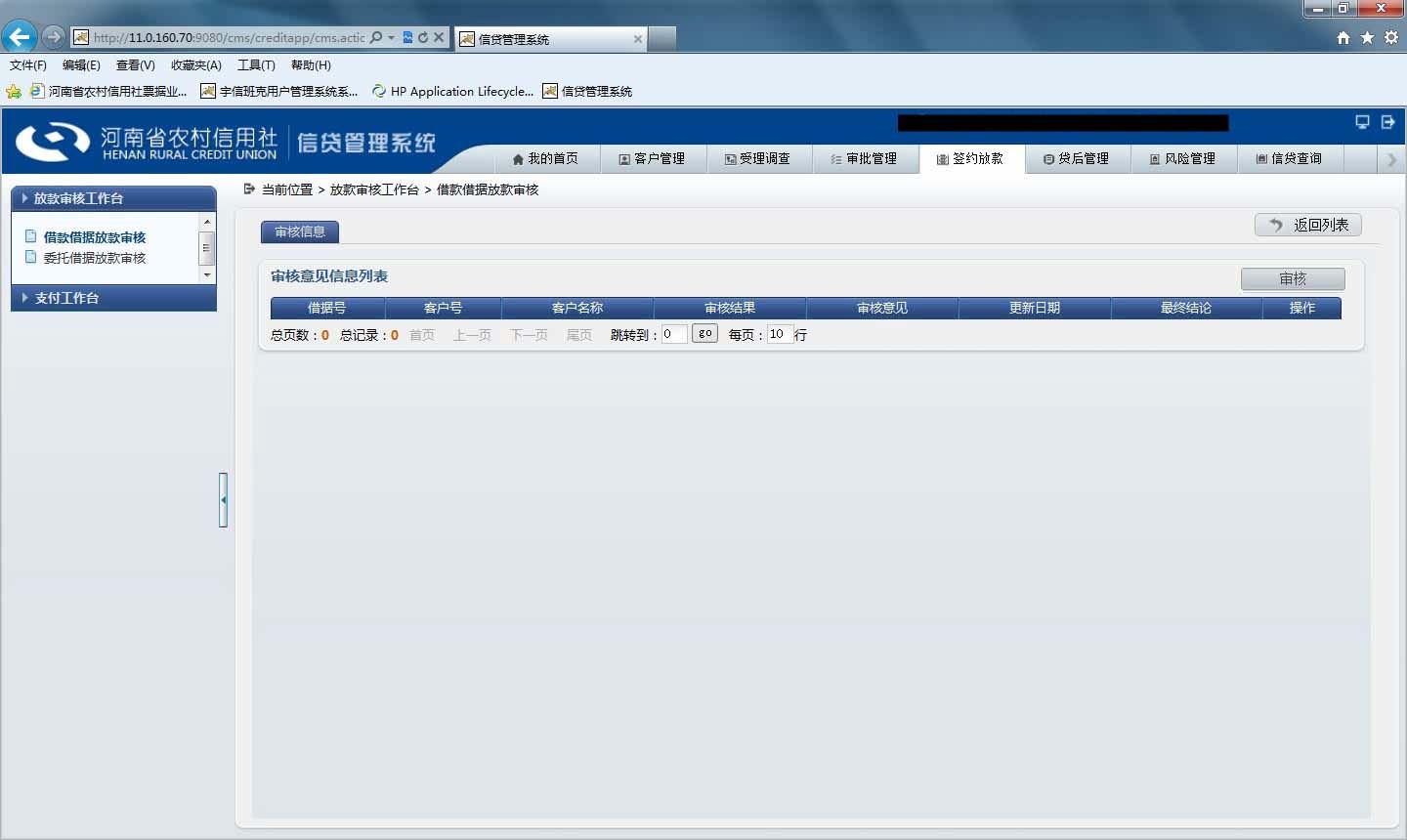Click the 上一页 pagination link
Screen dimensions: 1407x840
[x=472, y=335]
